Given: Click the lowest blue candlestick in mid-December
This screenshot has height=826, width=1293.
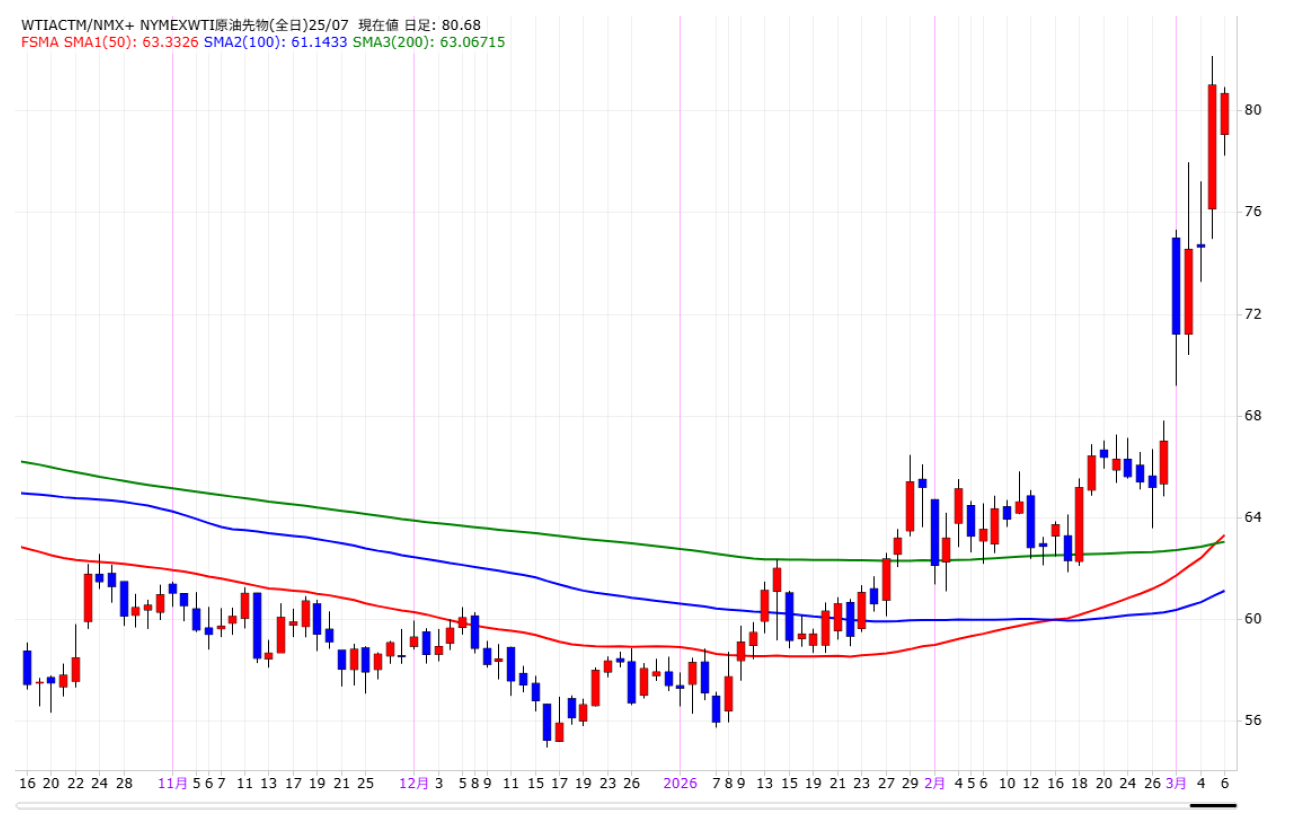Looking at the screenshot, I should pyautogui.click(x=547, y=722).
